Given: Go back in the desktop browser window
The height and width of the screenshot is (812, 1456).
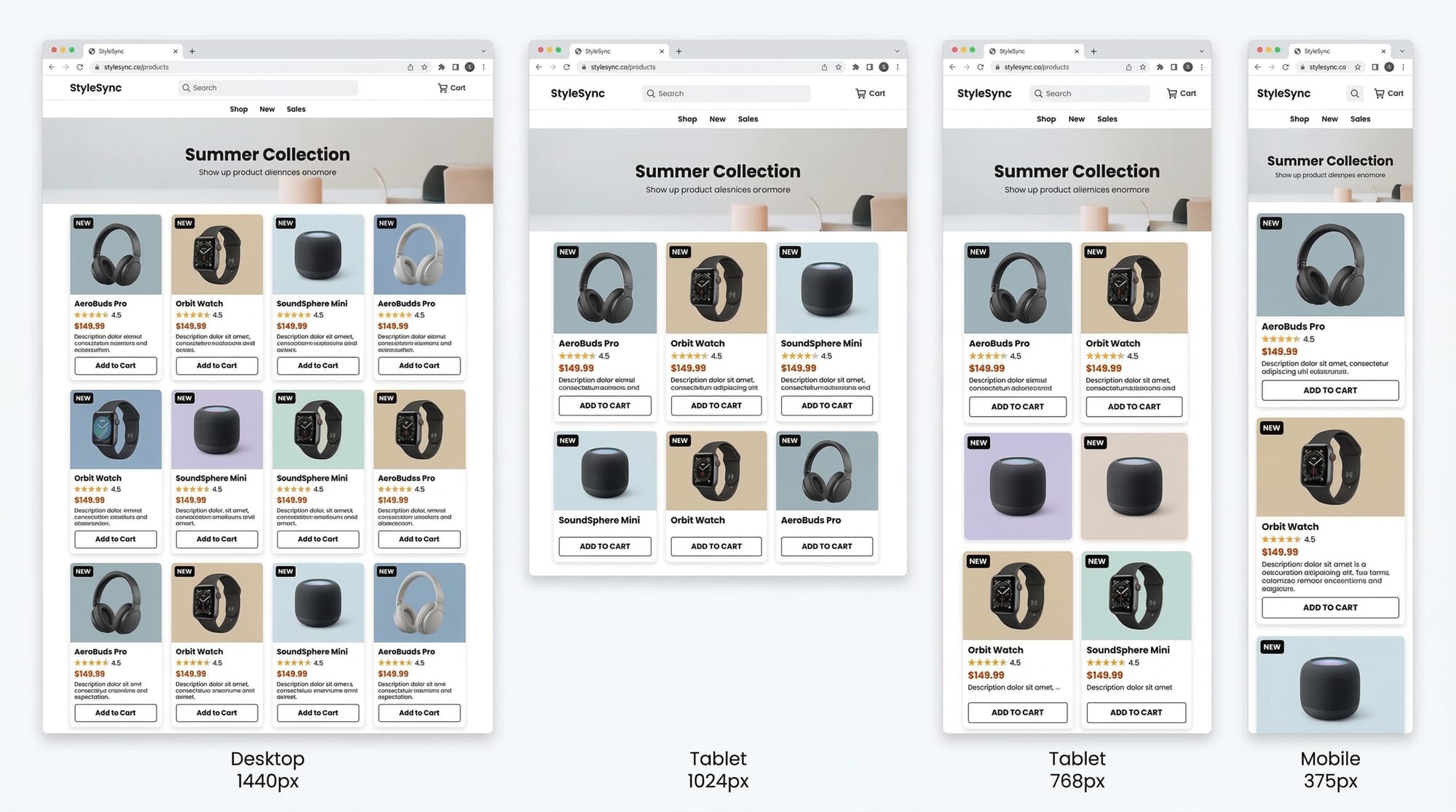Looking at the screenshot, I should click(x=52, y=67).
